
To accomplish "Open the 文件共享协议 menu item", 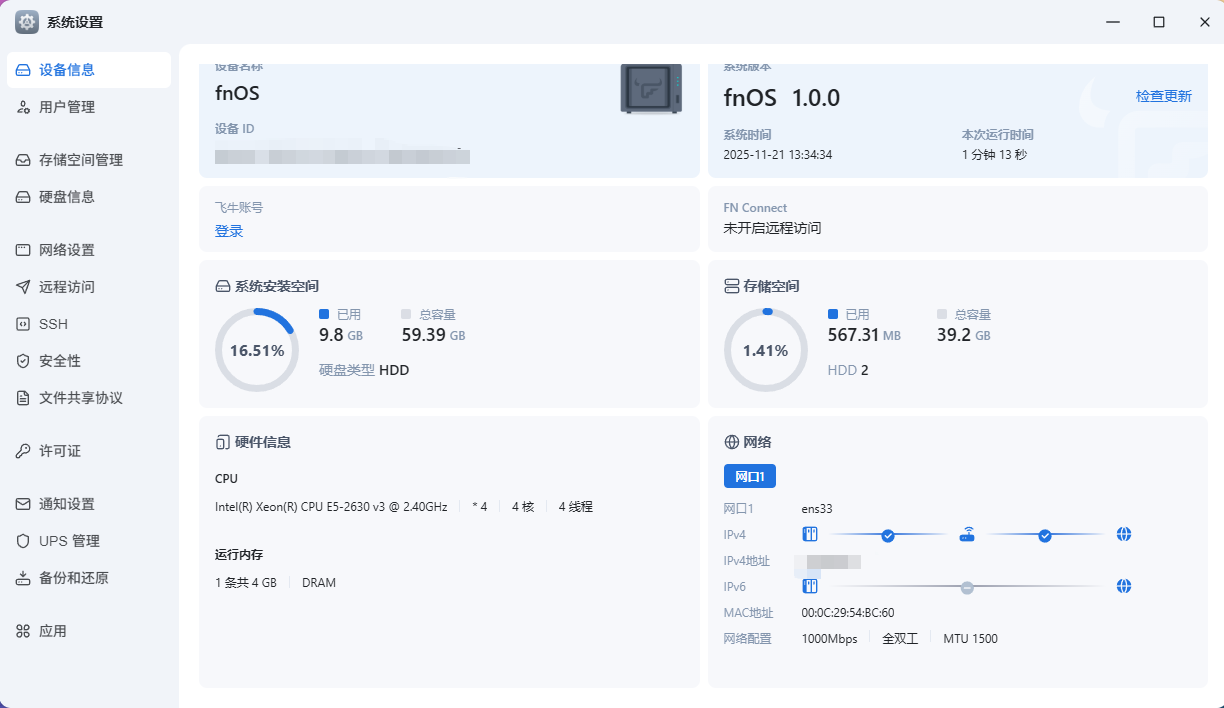I will 80,398.
